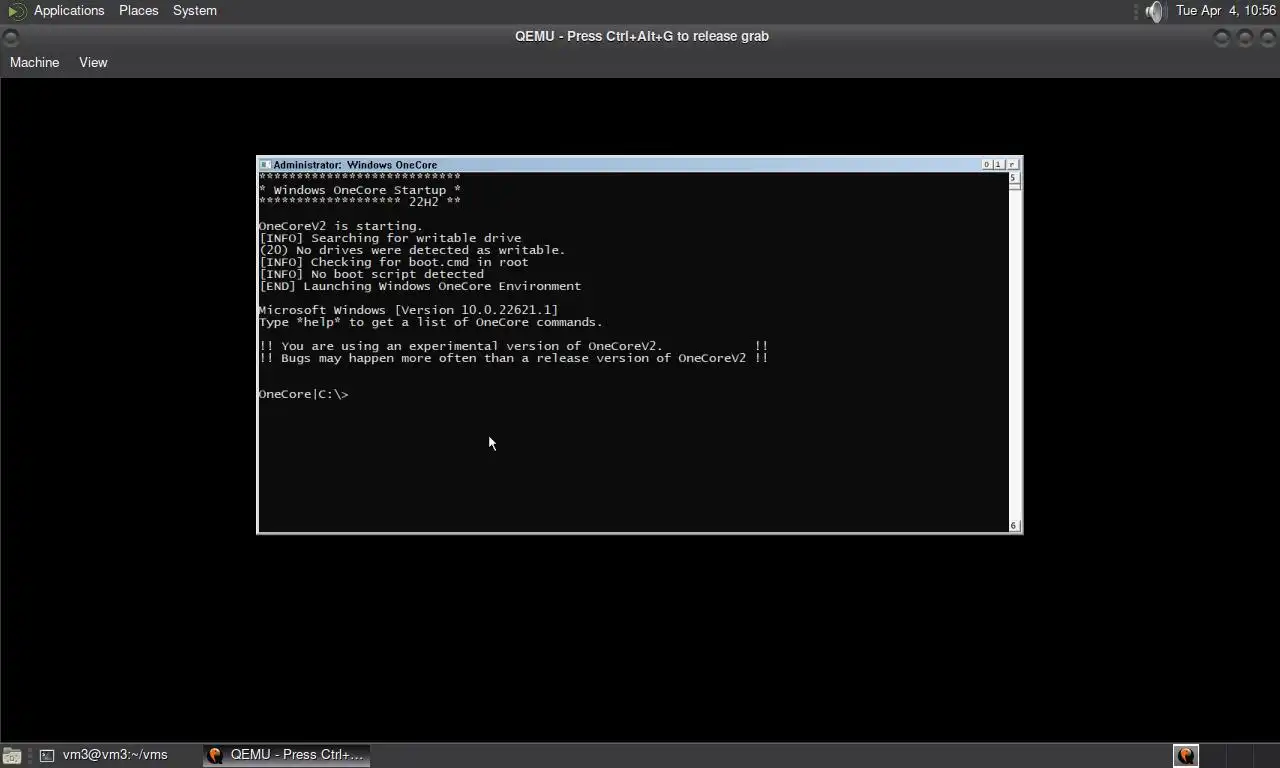Click the volume speaker icon

point(1155,11)
